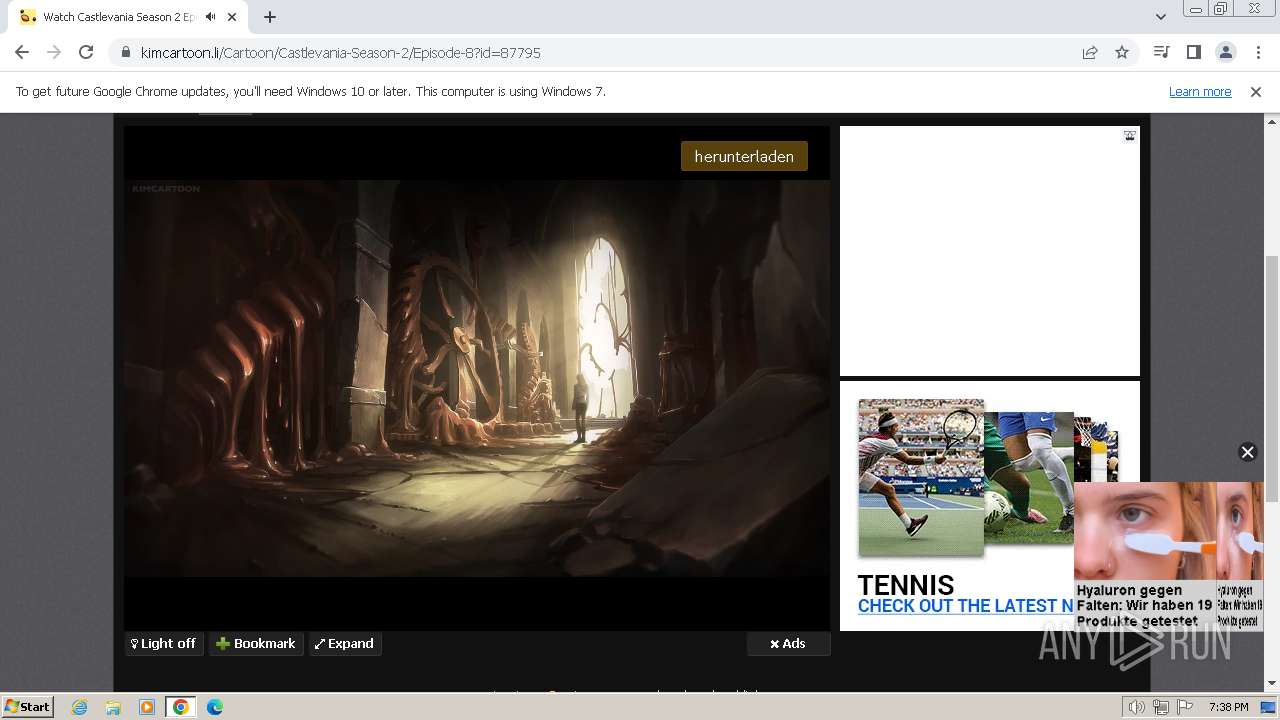
Task: Open the Windows Start menu
Action: pyautogui.click(x=28, y=707)
